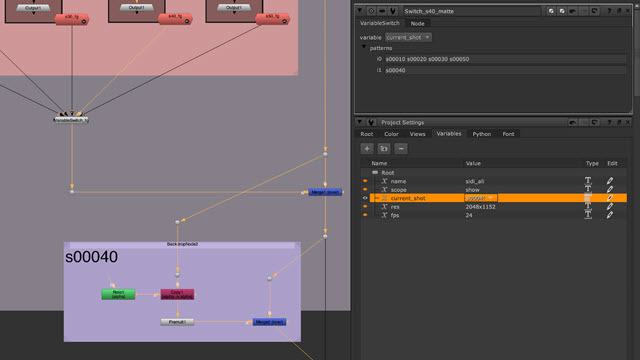
Task: Click the Switch_s40_matte node name field
Action: click(x=472, y=11)
